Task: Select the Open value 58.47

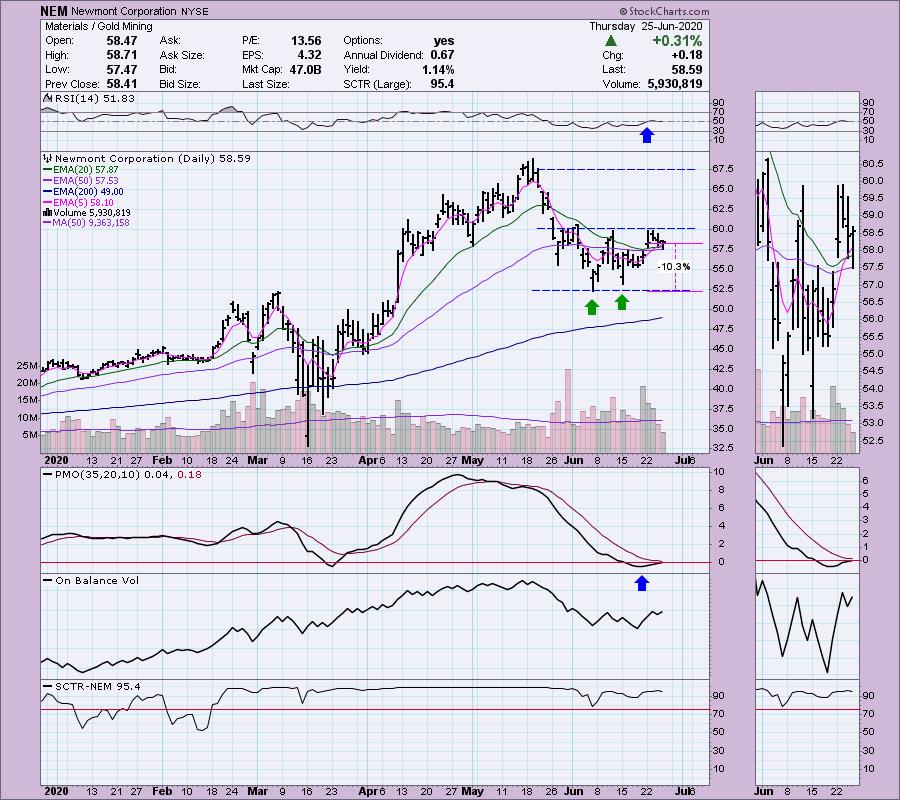Action: [122, 41]
